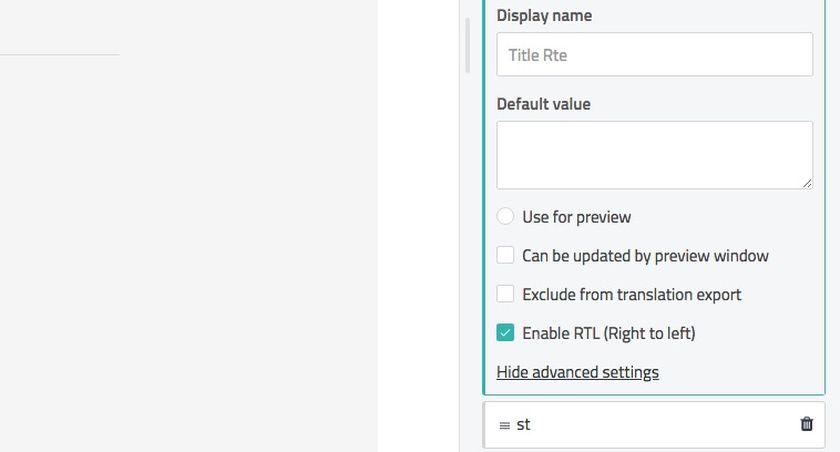Check 'Exclude from translation export'
Screen dimensions: 840x452
point(505,293)
